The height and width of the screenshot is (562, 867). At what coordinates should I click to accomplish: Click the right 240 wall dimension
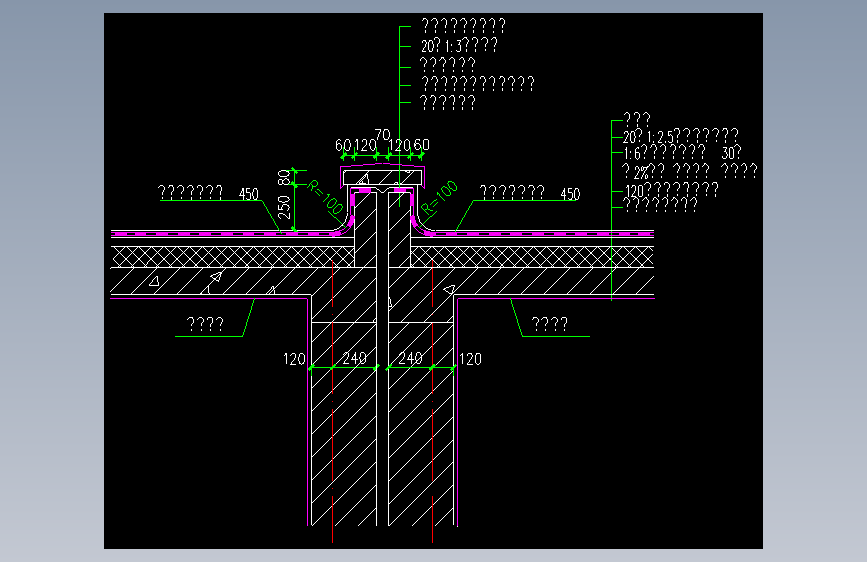[410, 358]
